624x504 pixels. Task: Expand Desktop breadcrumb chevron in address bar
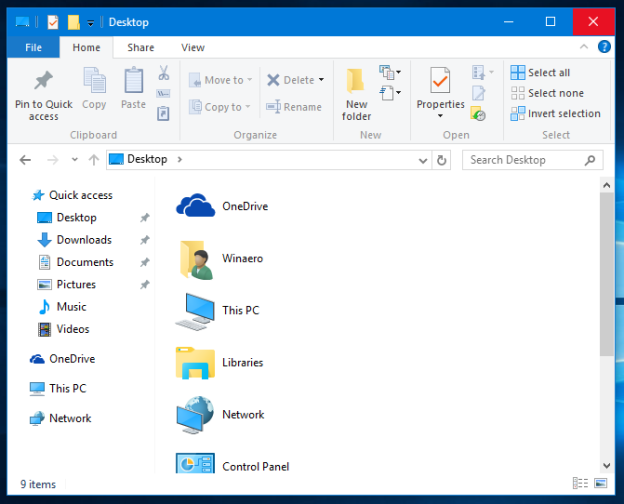click(x=180, y=160)
